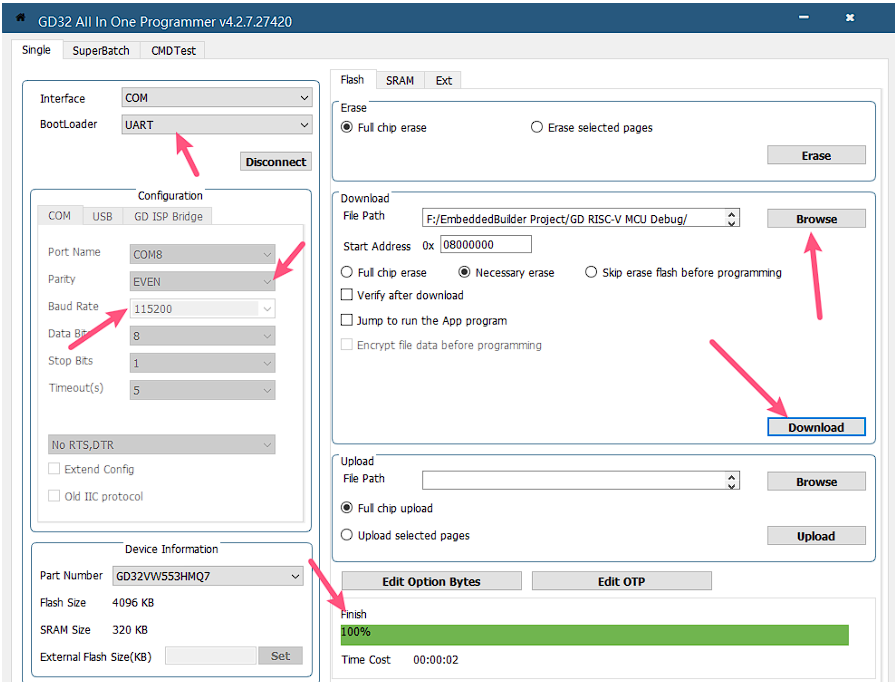Select Upload selected pages option
This screenshot has height=682, width=895.
pyautogui.click(x=347, y=536)
